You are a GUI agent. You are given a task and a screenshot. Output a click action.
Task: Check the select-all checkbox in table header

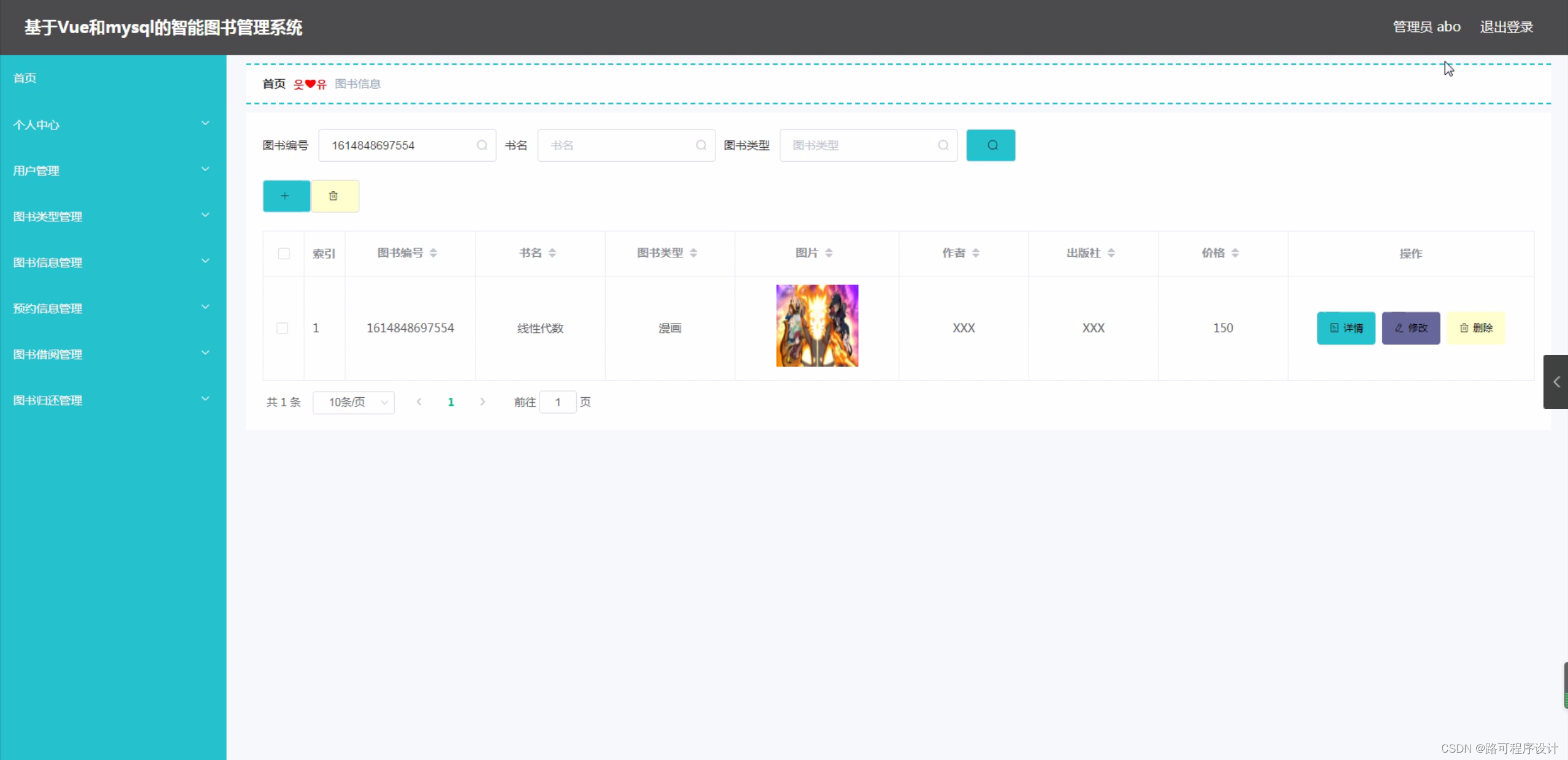(x=283, y=253)
